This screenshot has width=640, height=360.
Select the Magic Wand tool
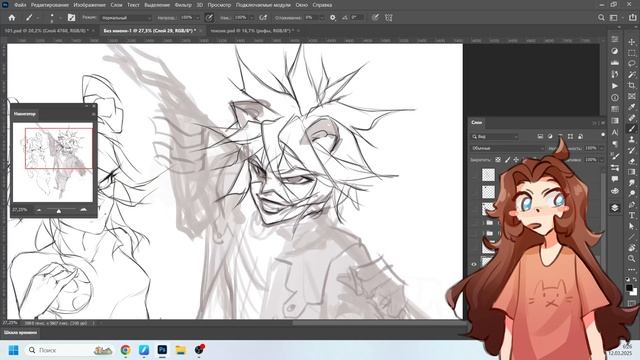631,74
